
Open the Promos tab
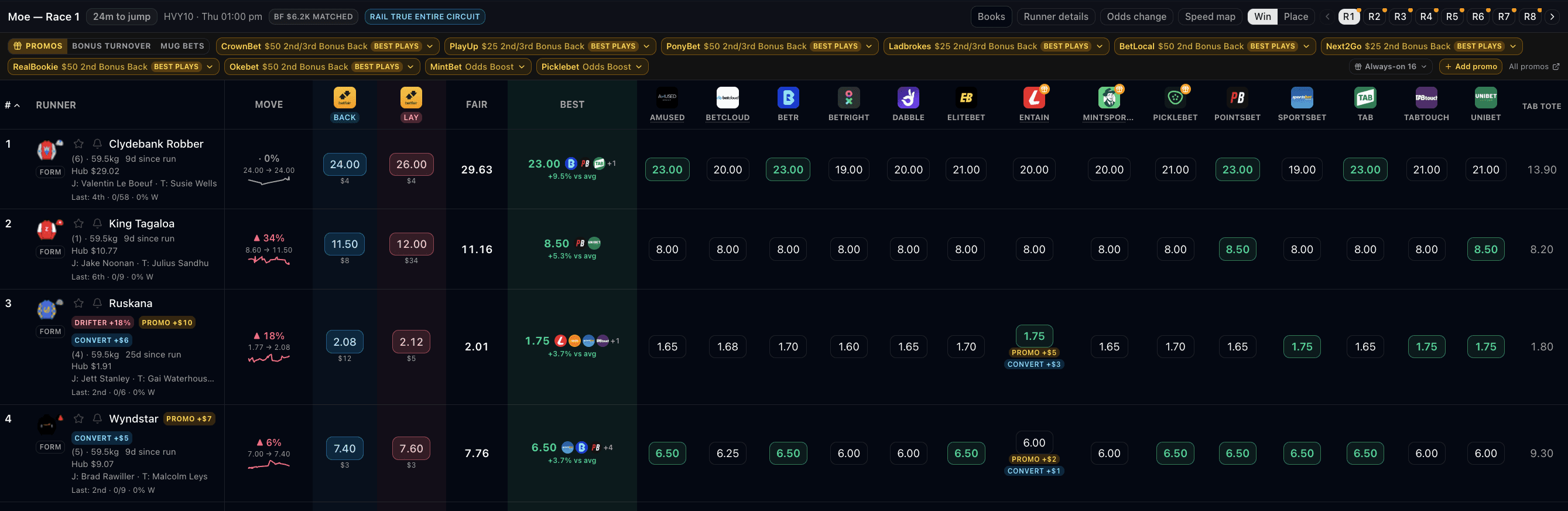coord(37,46)
